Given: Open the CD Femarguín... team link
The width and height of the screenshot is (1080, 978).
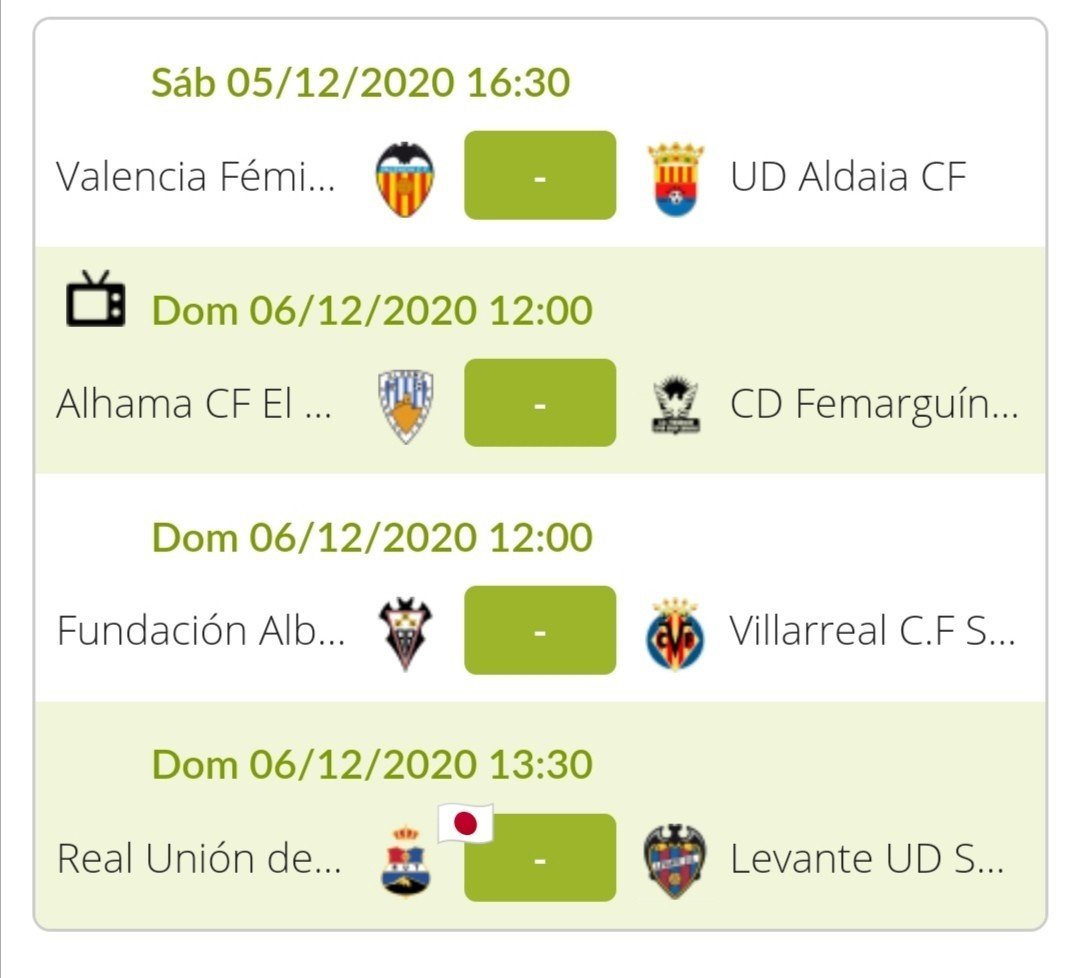Looking at the screenshot, I should (874, 404).
